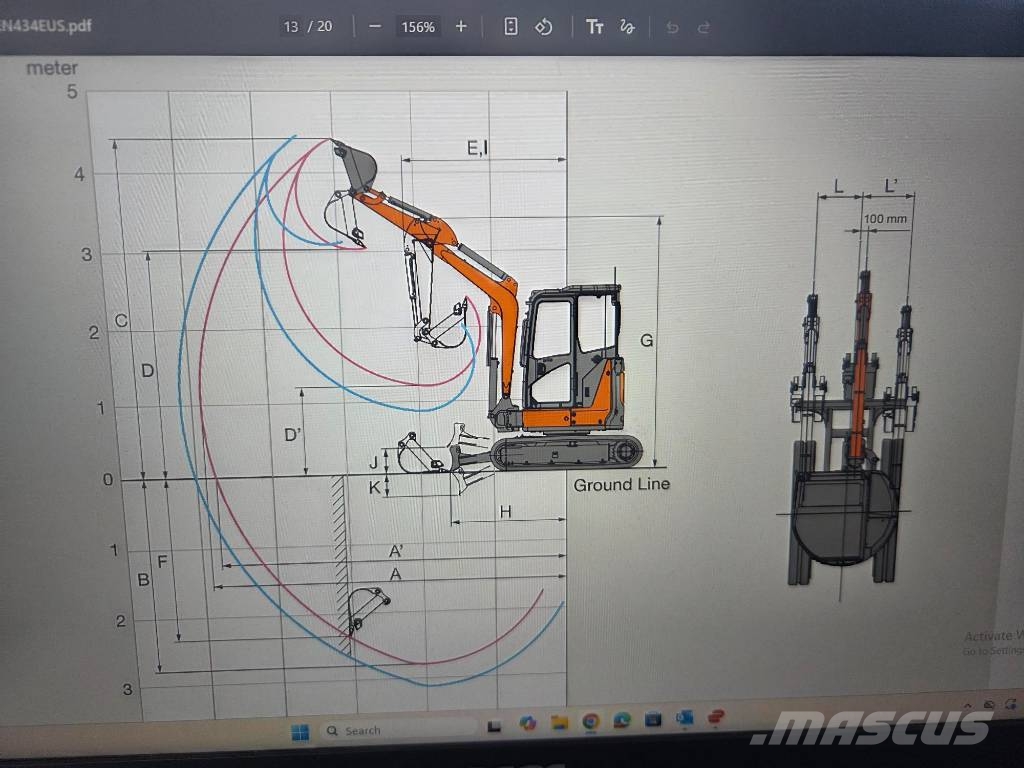Click the 'B' depth label

point(143,579)
